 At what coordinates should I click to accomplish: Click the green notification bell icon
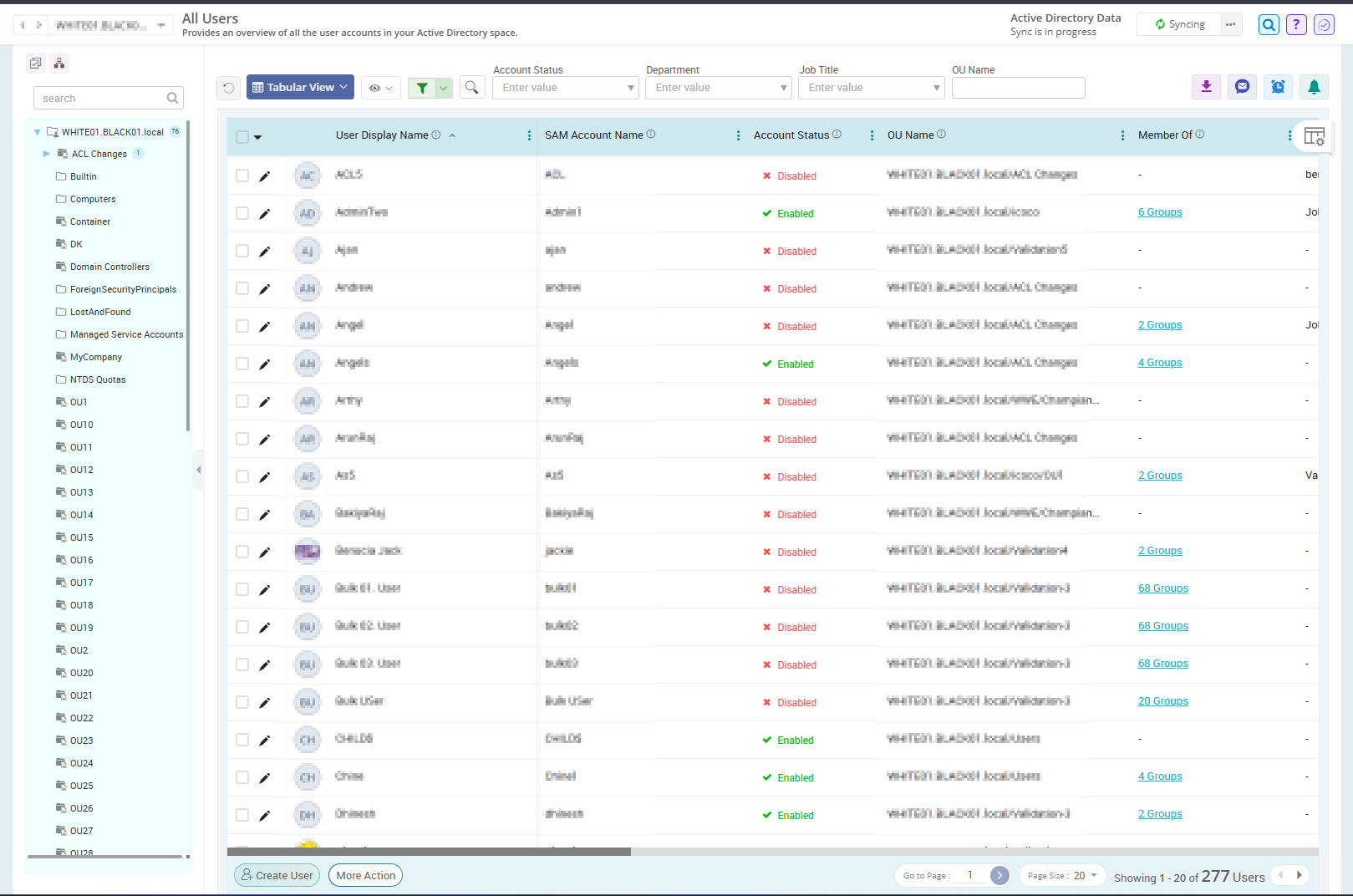coord(1314,86)
